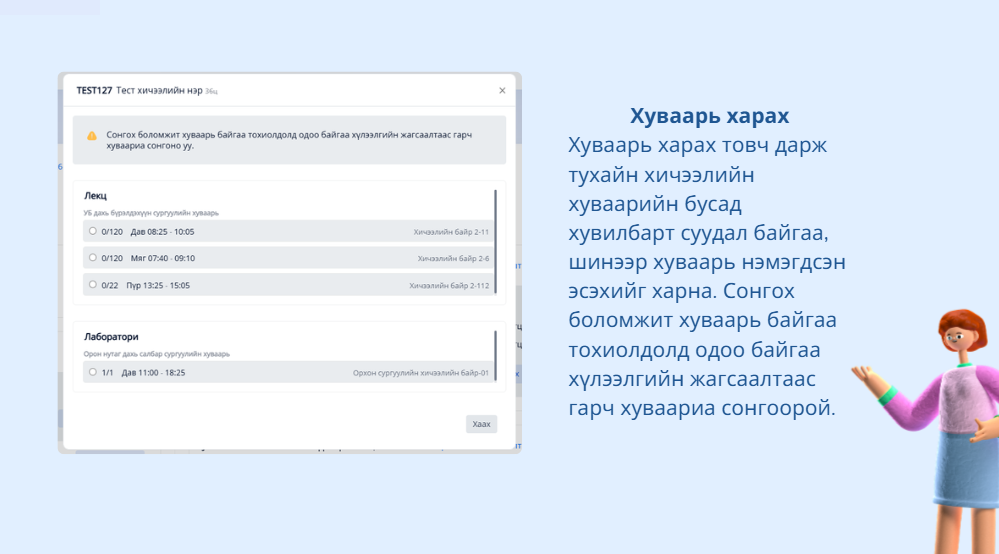999x554 pixels.
Task: Click the Хичээлийн байр 2-6 room label
Action: [453, 258]
